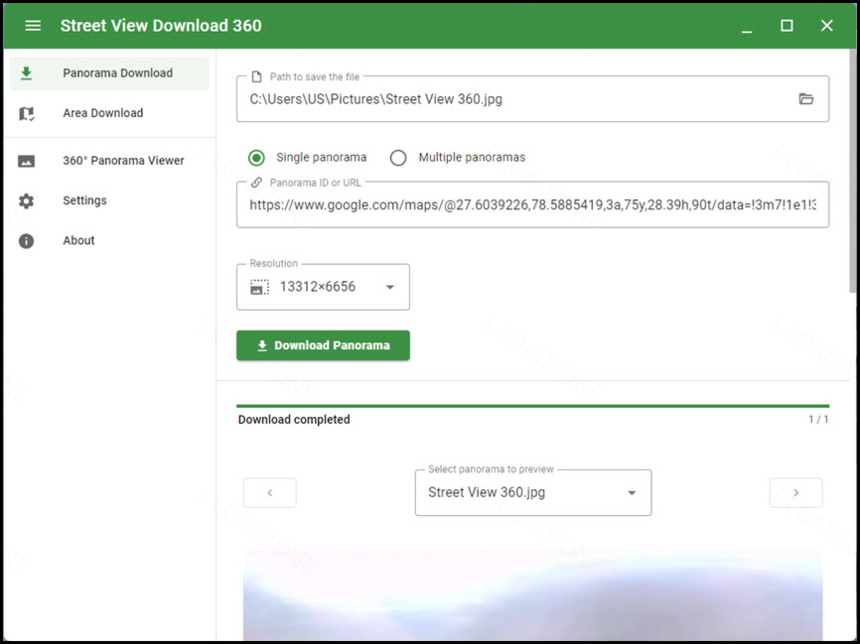The width and height of the screenshot is (860, 644).
Task: Switch to Area Download section
Action: [x=110, y=114]
